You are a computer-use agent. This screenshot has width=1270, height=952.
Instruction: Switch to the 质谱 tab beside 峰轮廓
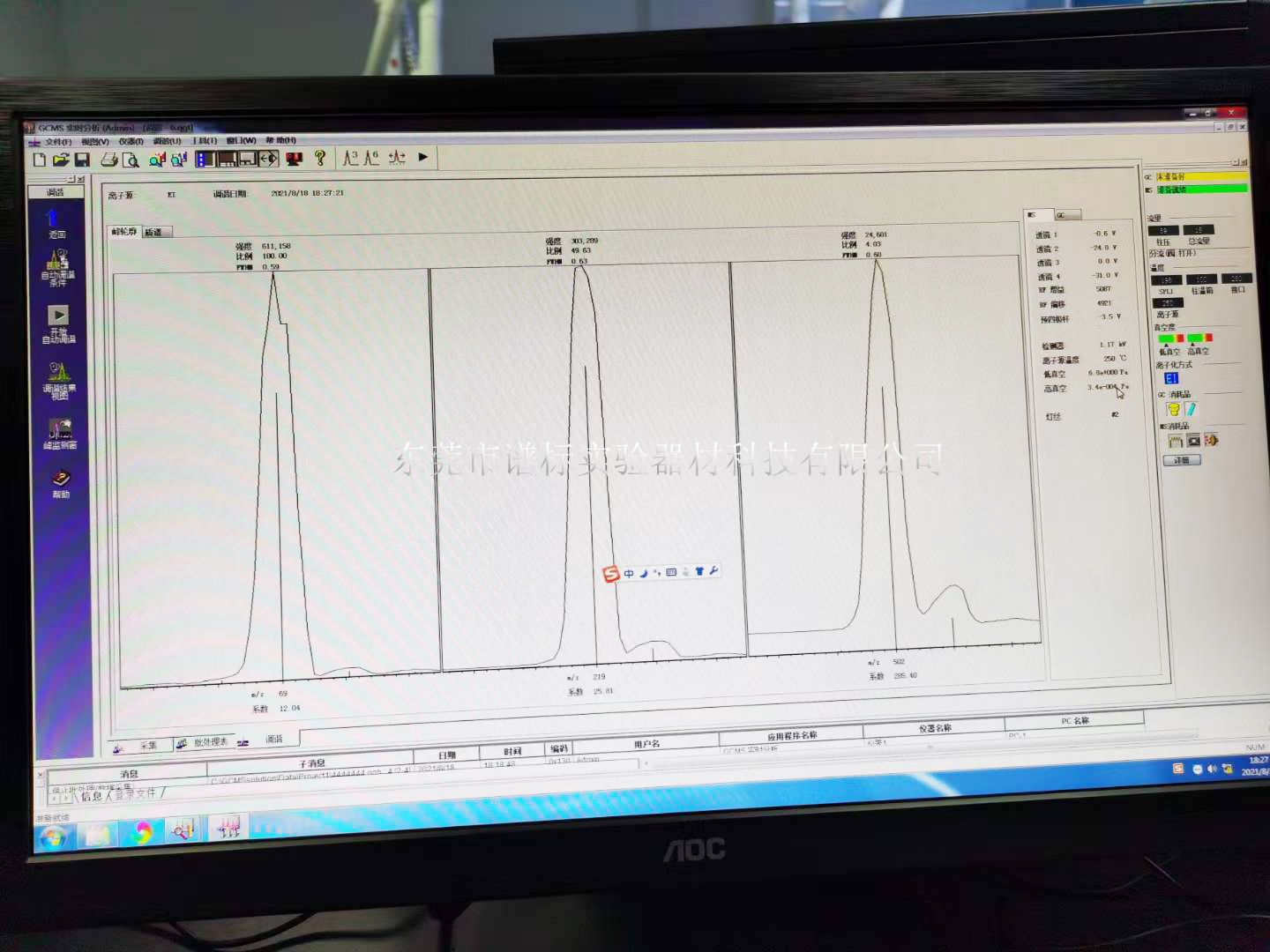coord(153,233)
